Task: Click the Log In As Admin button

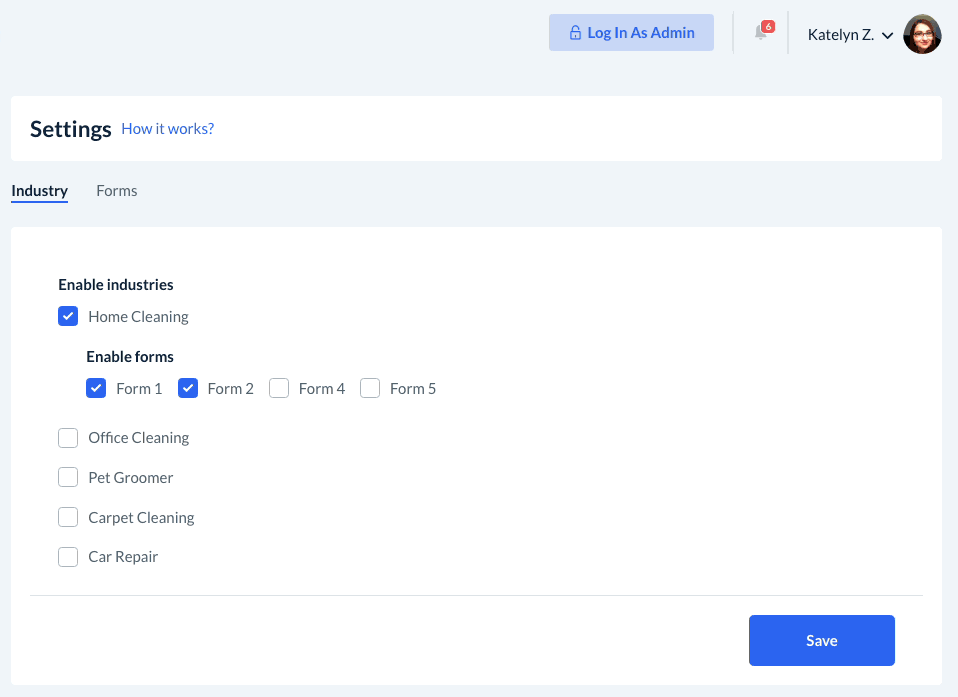Action: coord(631,33)
